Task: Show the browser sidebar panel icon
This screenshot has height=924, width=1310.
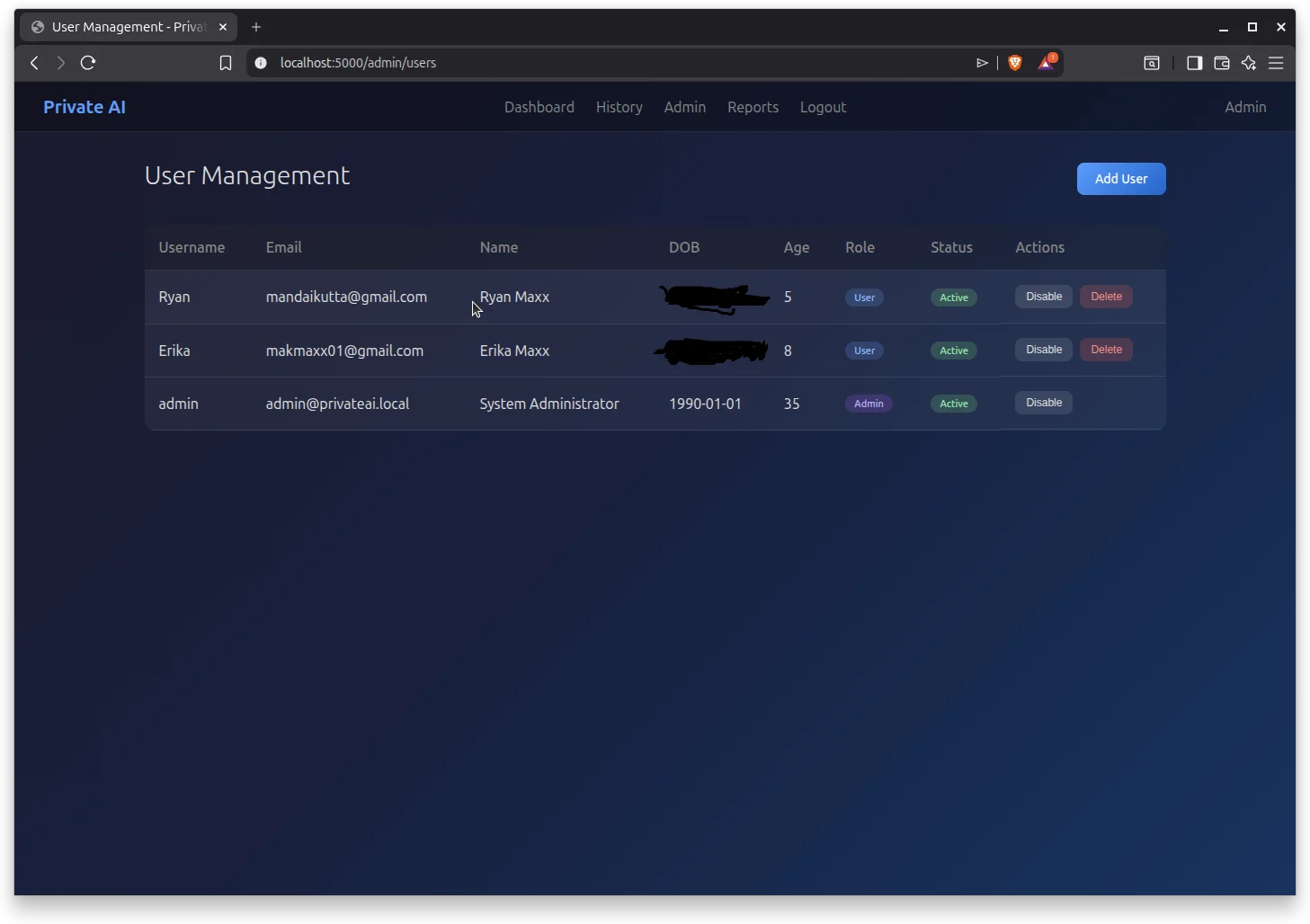Action: (1193, 63)
